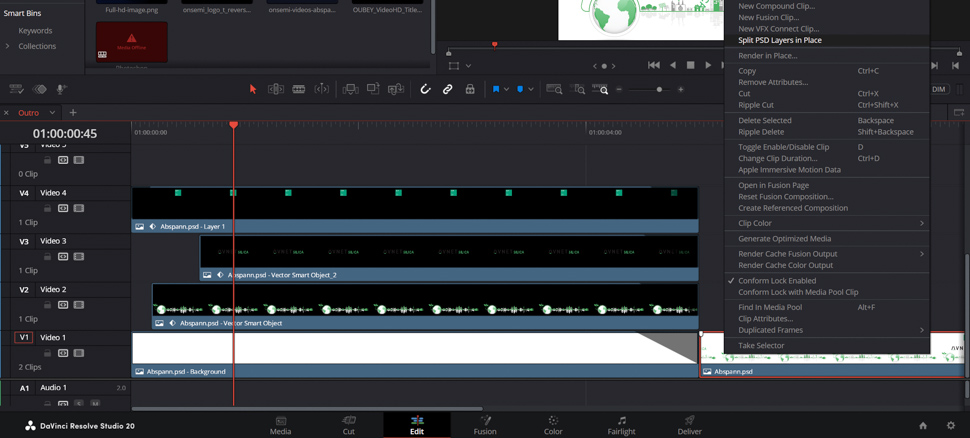Toggle the Linked Selection chain icon
970x438 pixels.
(448, 89)
